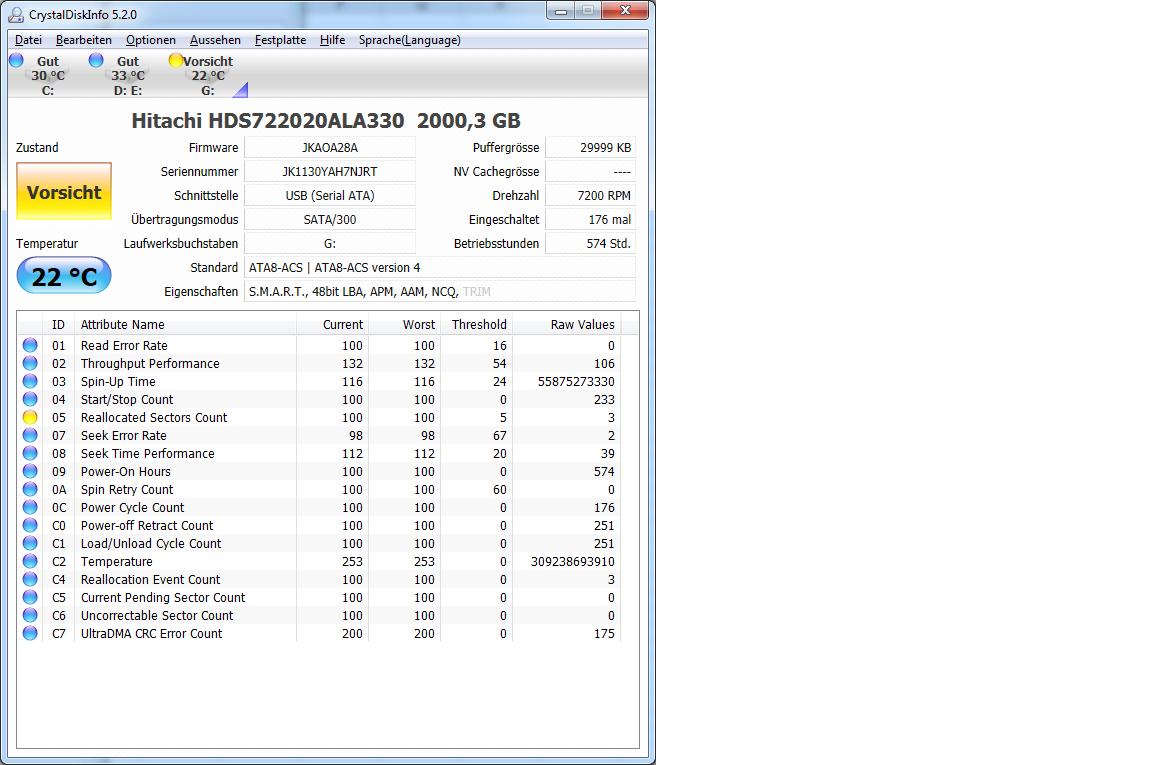The image size is (1152, 765).
Task: Open the Hilfe menu
Action: 332,40
